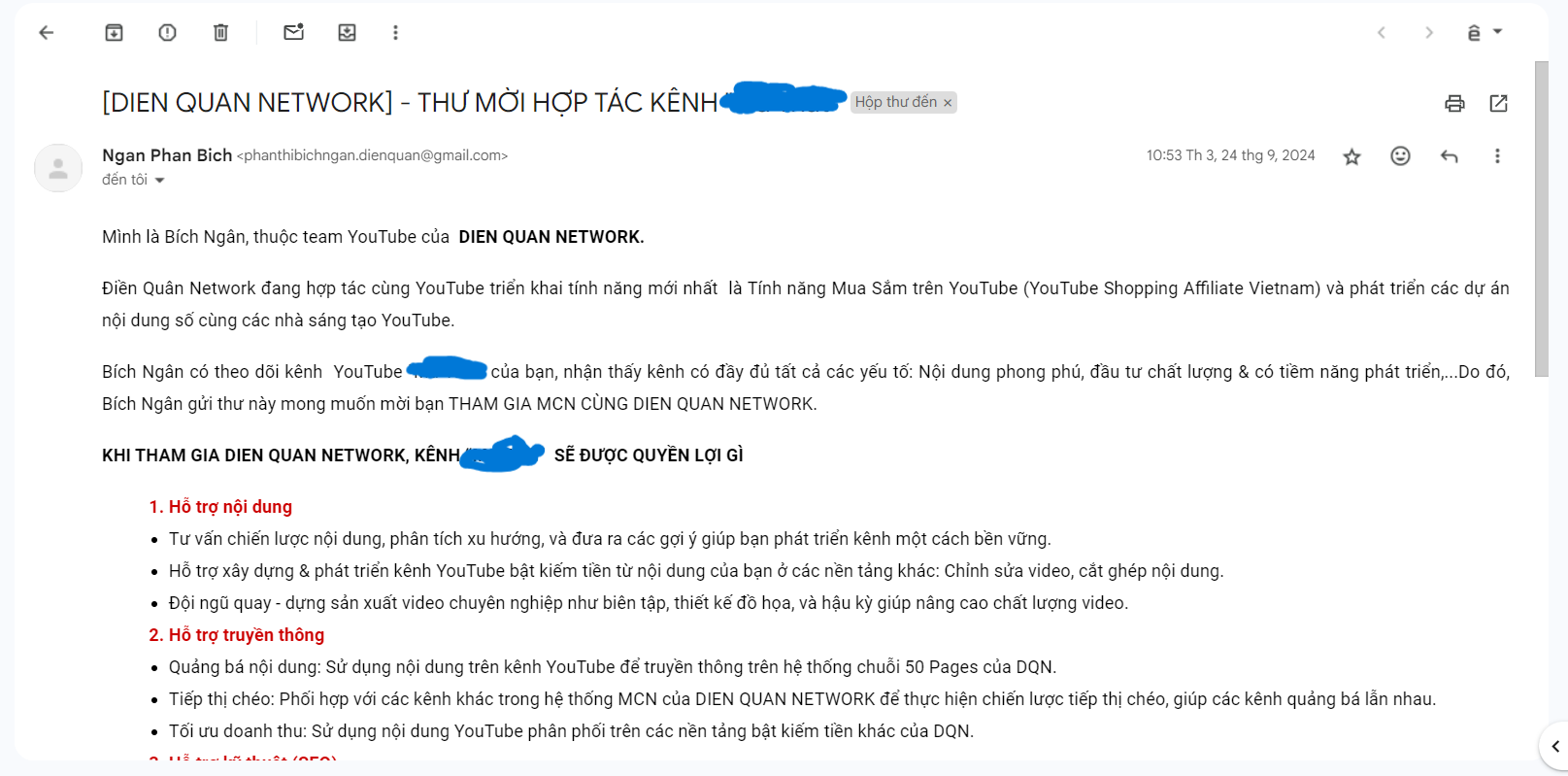This screenshot has height=776, width=1568.
Task: Remove the "Hộp thư đến" label
Action: click(x=948, y=103)
